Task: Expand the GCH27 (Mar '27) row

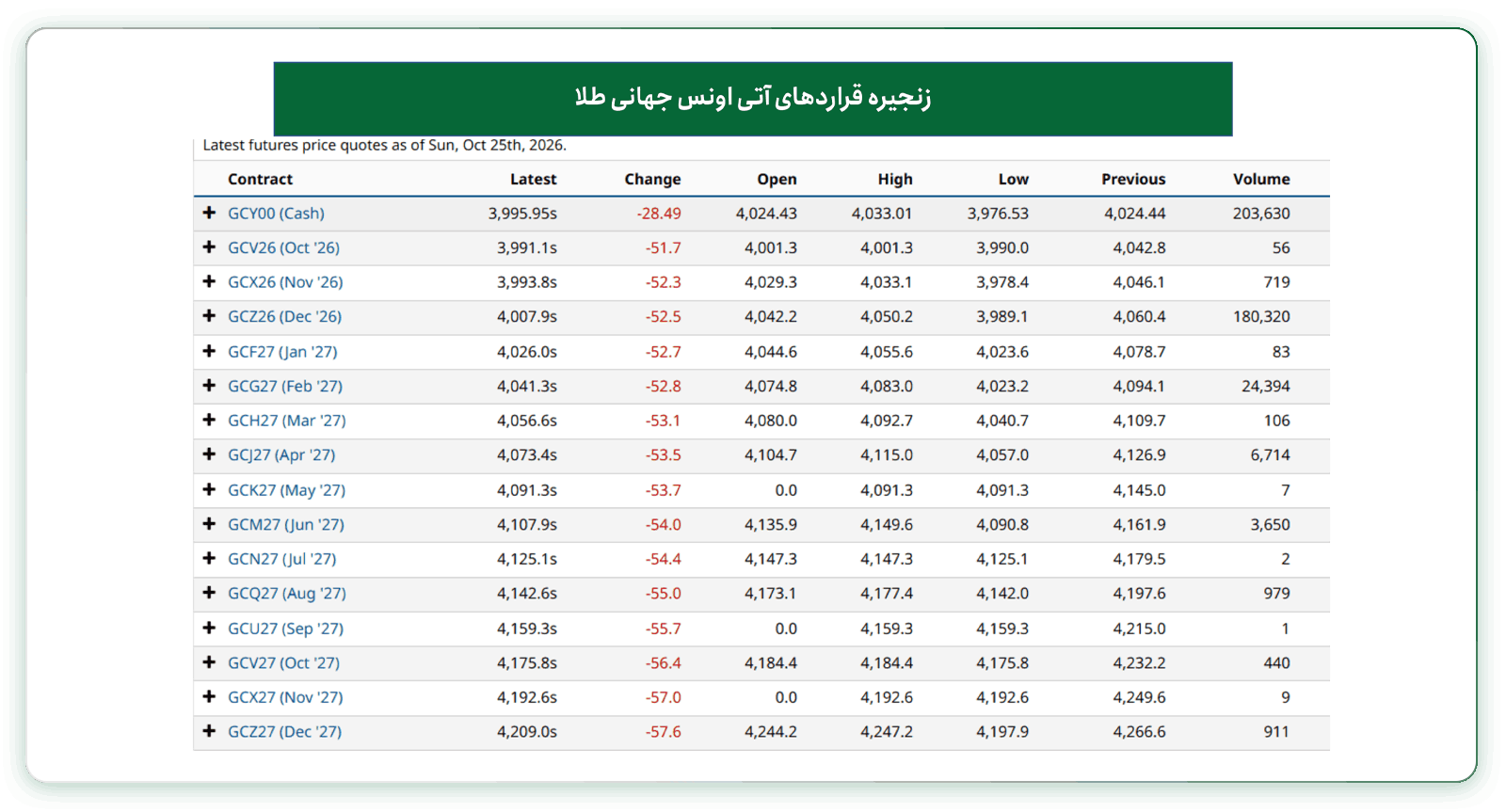Action: point(209,420)
